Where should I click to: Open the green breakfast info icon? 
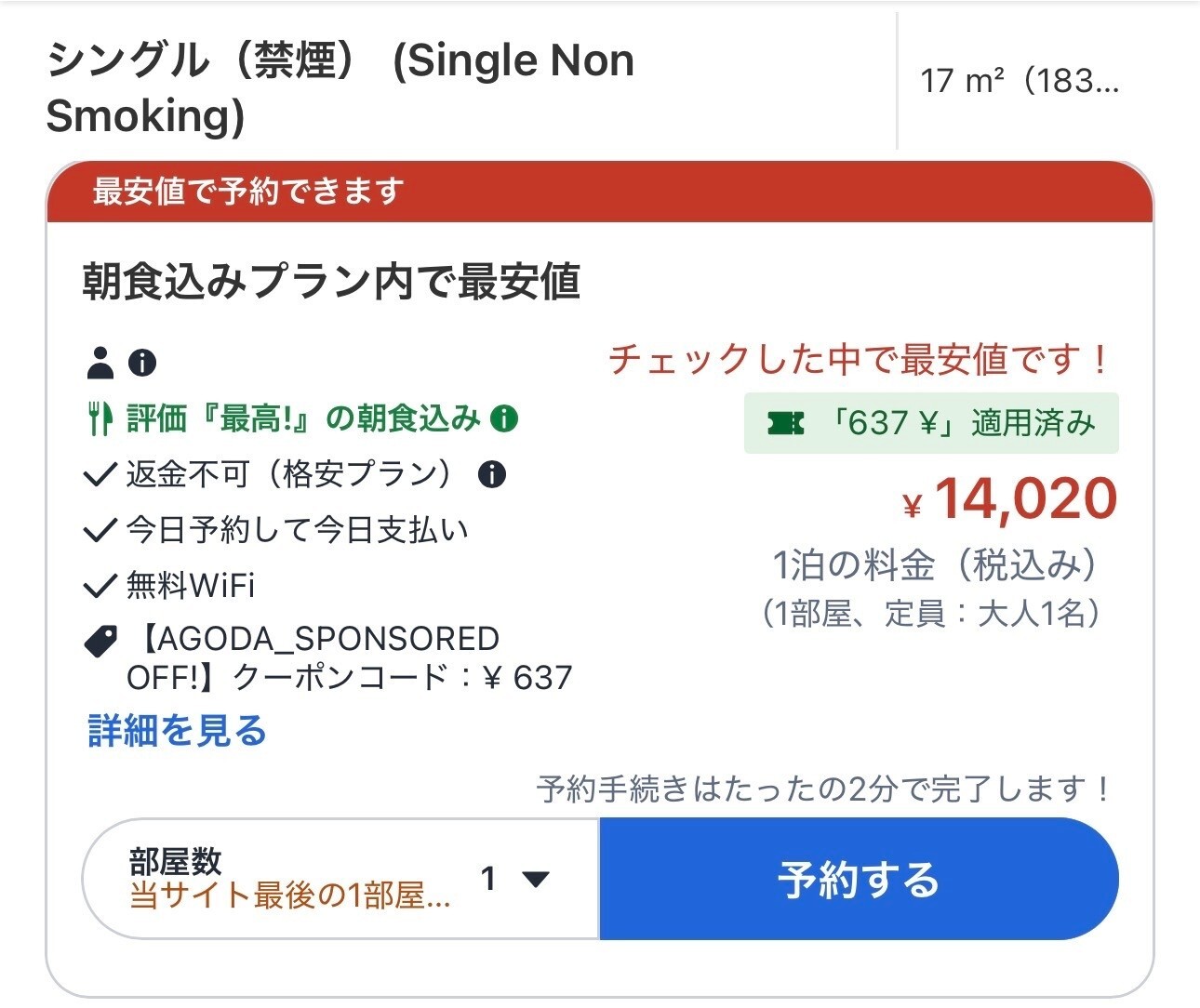tap(503, 418)
